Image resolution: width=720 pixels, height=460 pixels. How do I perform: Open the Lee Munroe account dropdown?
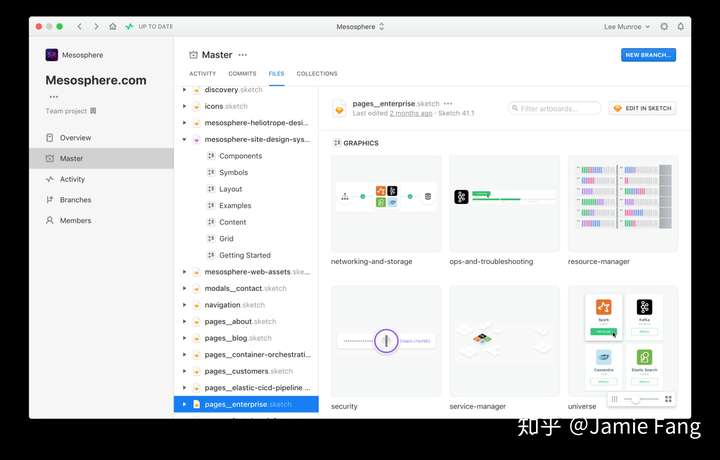(x=627, y=27)
